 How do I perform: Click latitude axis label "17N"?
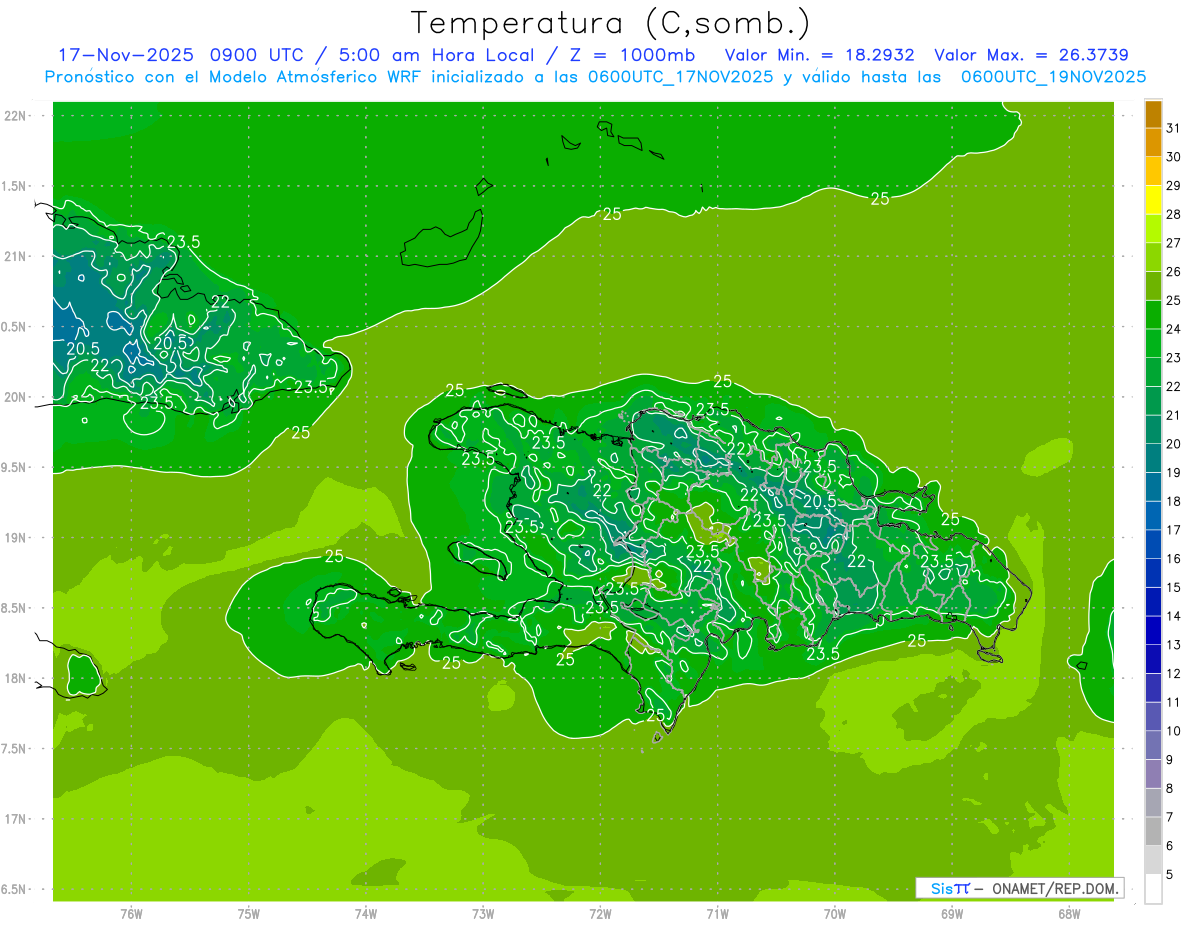click(x=15, y=819)
